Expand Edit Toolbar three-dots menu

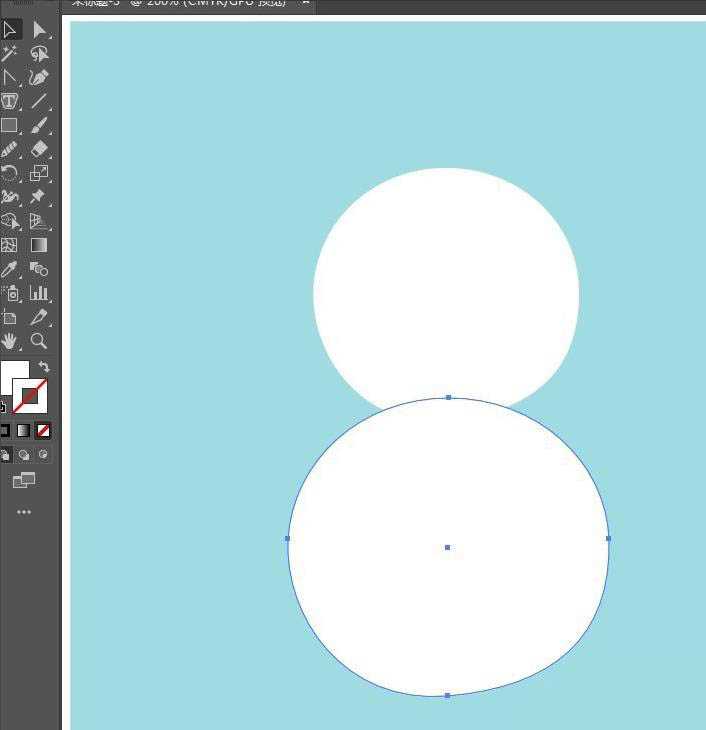coord(24,512)
